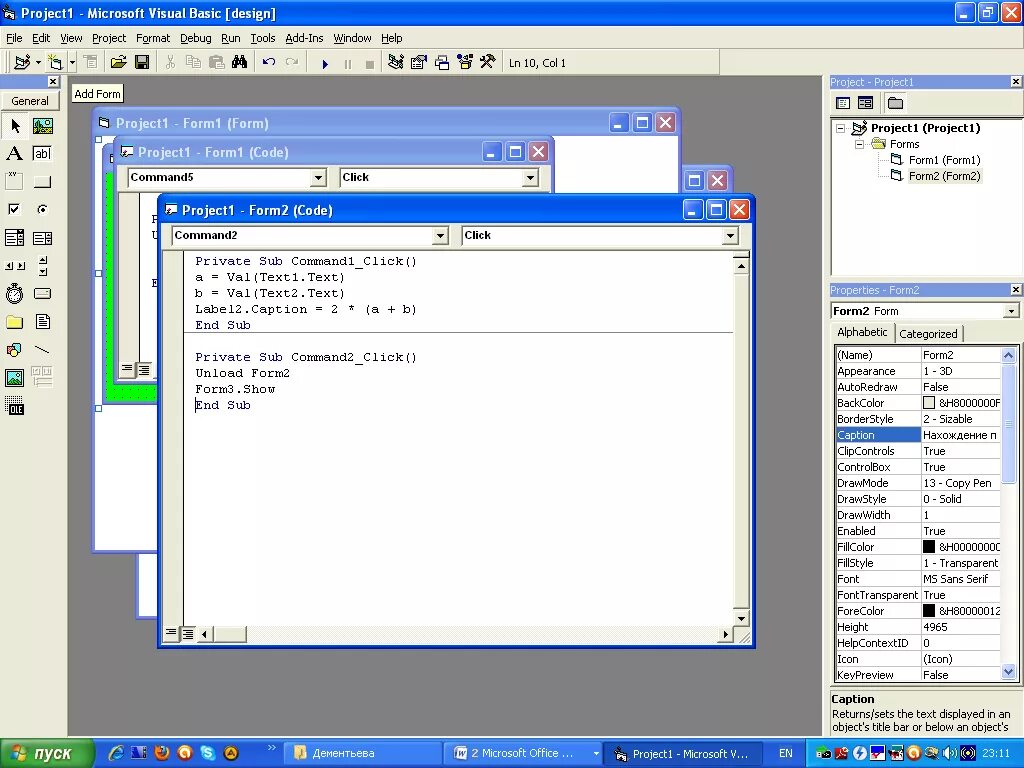Viewport: 1024px width, 768px height.
Task: Start the program with the Run arrow
Action: [325, 63]
